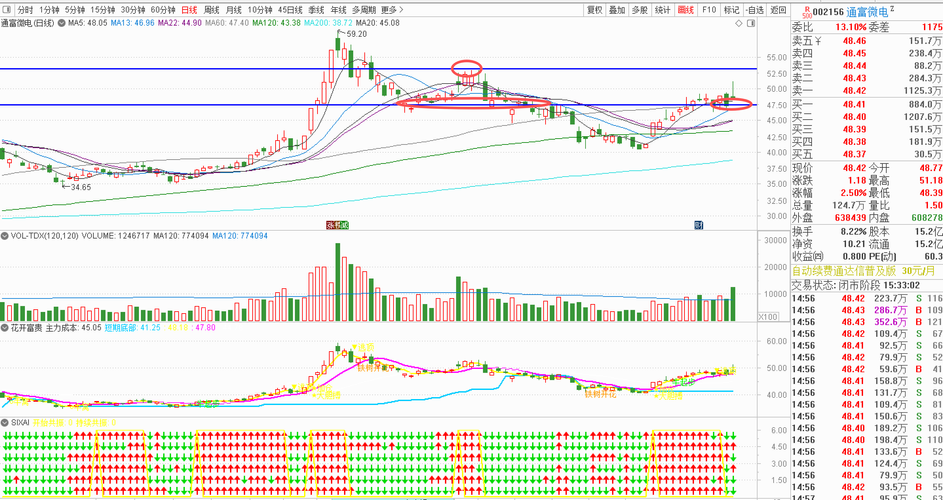Switch to 月线 monthly chart

tap(233, 10)
